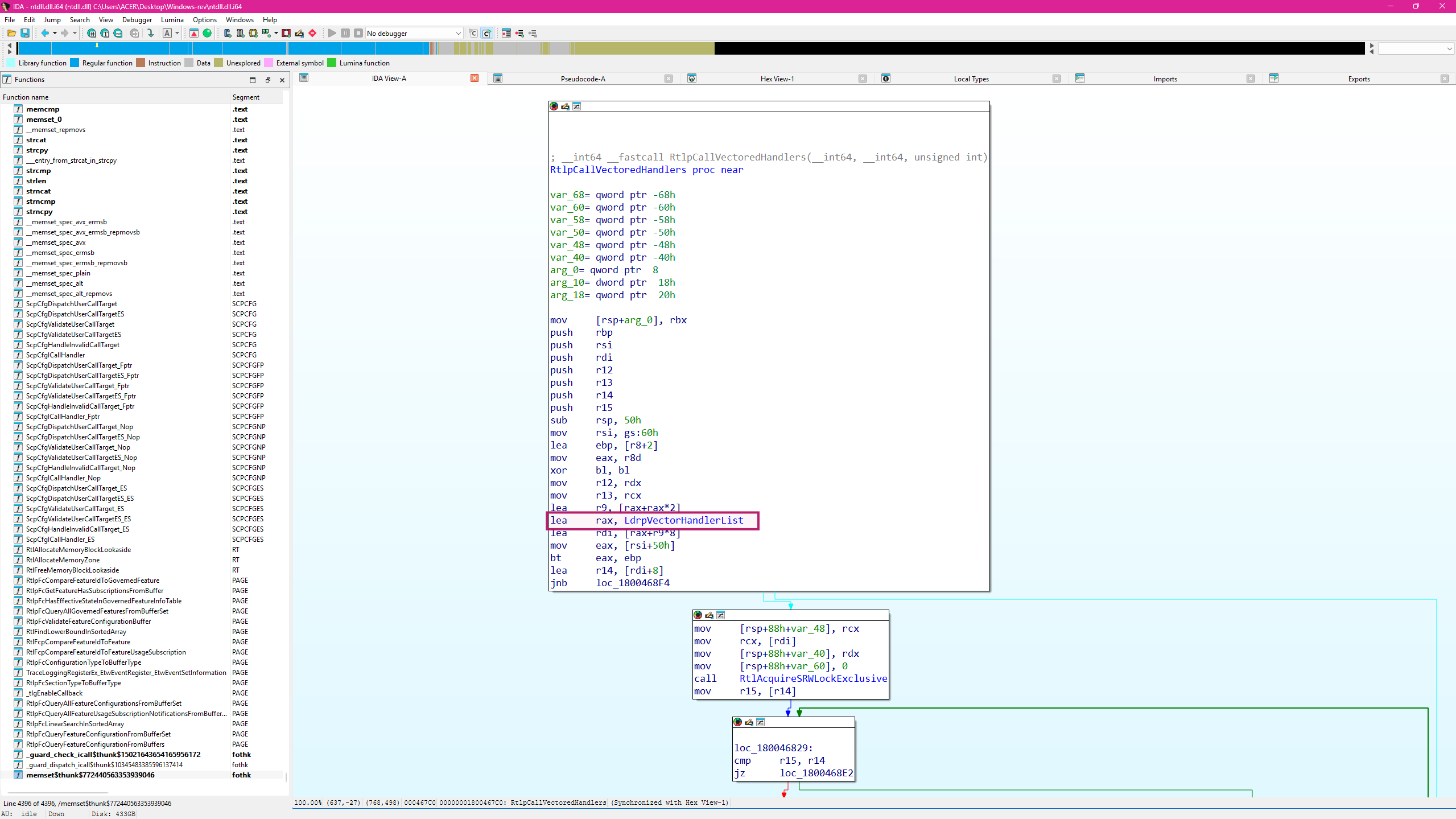The width and height of the screenshot is (1456, 819).
Task: Click the Open file toolbar icon
Action: pyautogui.click(x=11, y=33)
